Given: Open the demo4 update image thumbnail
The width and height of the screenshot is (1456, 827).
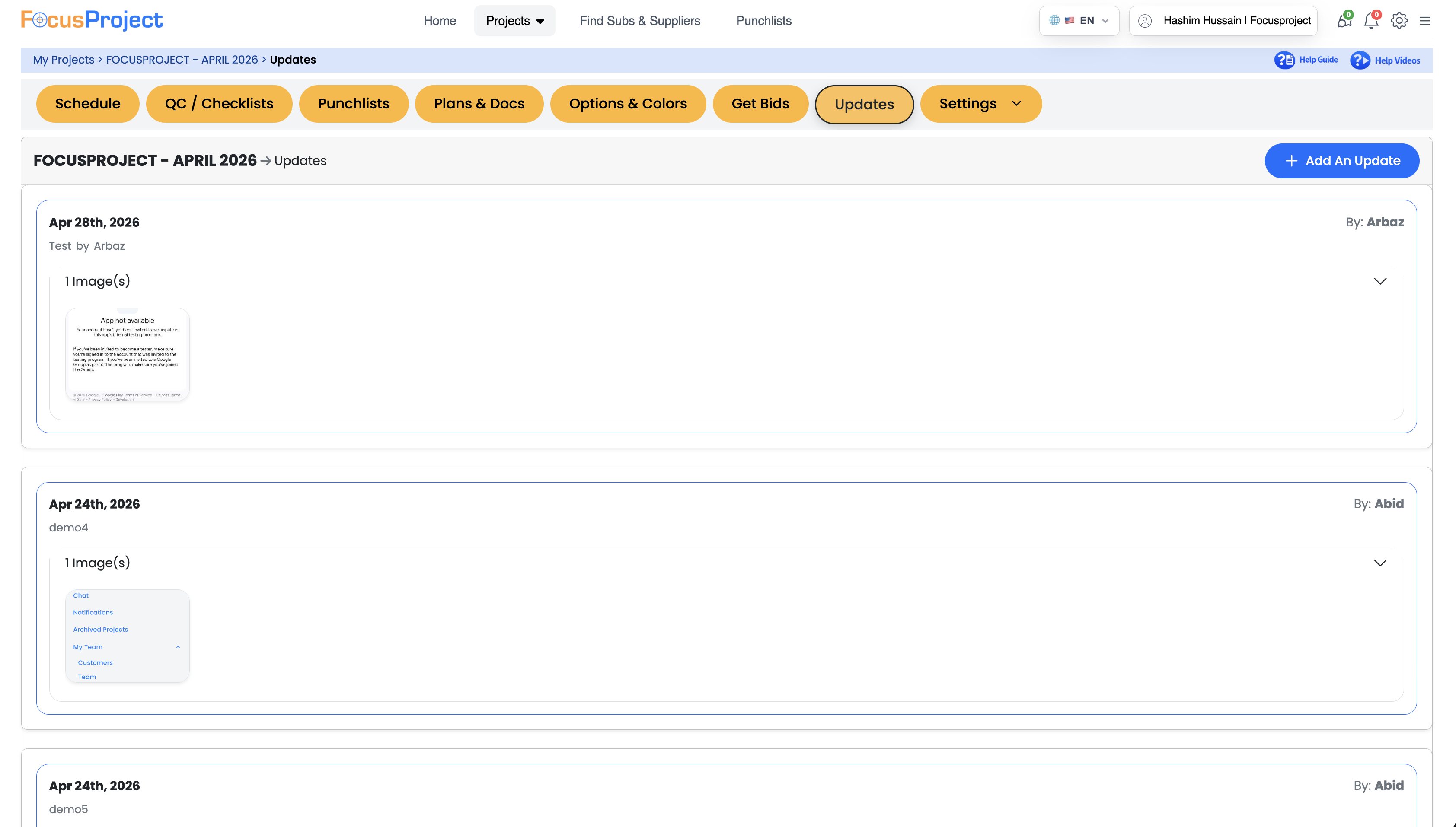Looking at the screenshot, I should (x=127, y=636).
